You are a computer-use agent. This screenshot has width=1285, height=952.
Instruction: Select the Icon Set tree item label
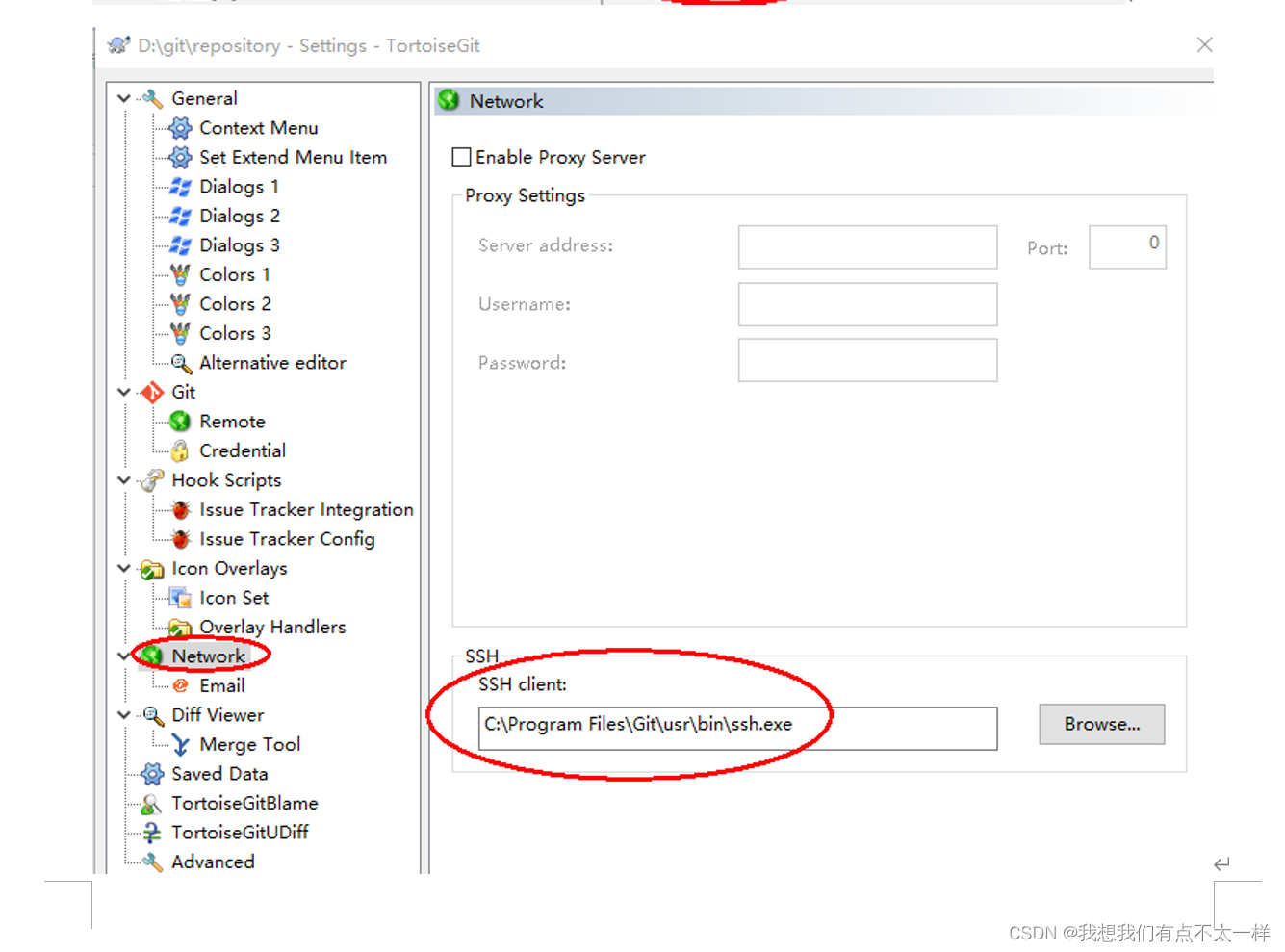click(x=234, y=598)
